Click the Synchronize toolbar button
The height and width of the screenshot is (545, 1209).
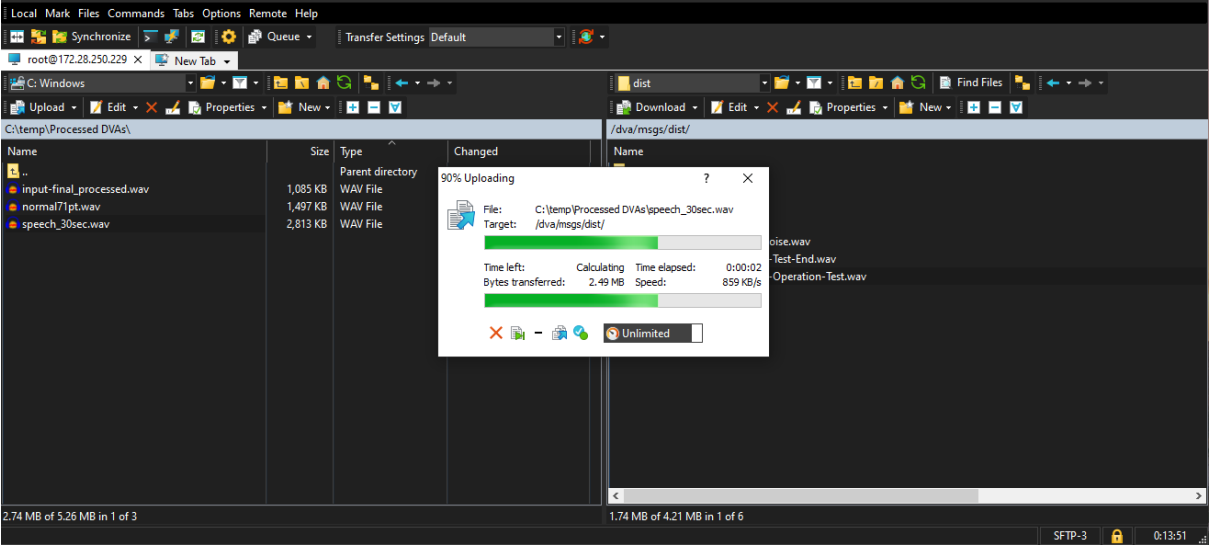pos(91,37)
